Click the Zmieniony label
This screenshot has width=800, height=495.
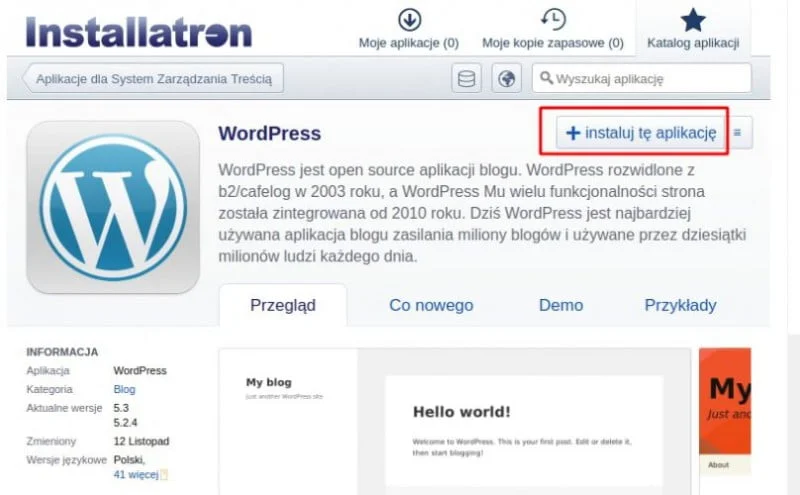[51, 441]
